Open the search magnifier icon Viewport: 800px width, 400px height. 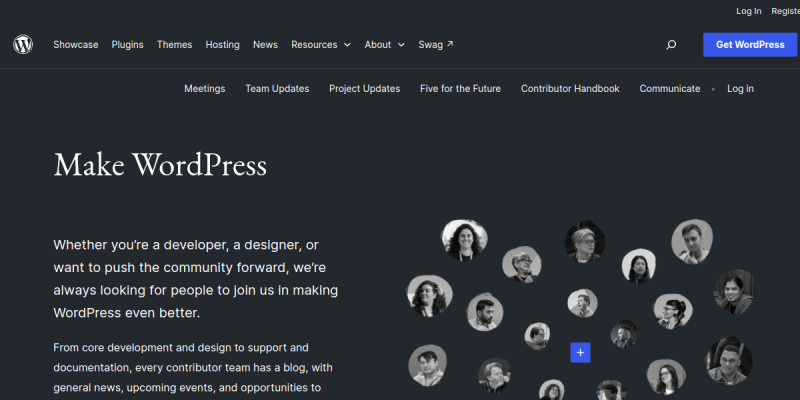(x=671, y=45)
